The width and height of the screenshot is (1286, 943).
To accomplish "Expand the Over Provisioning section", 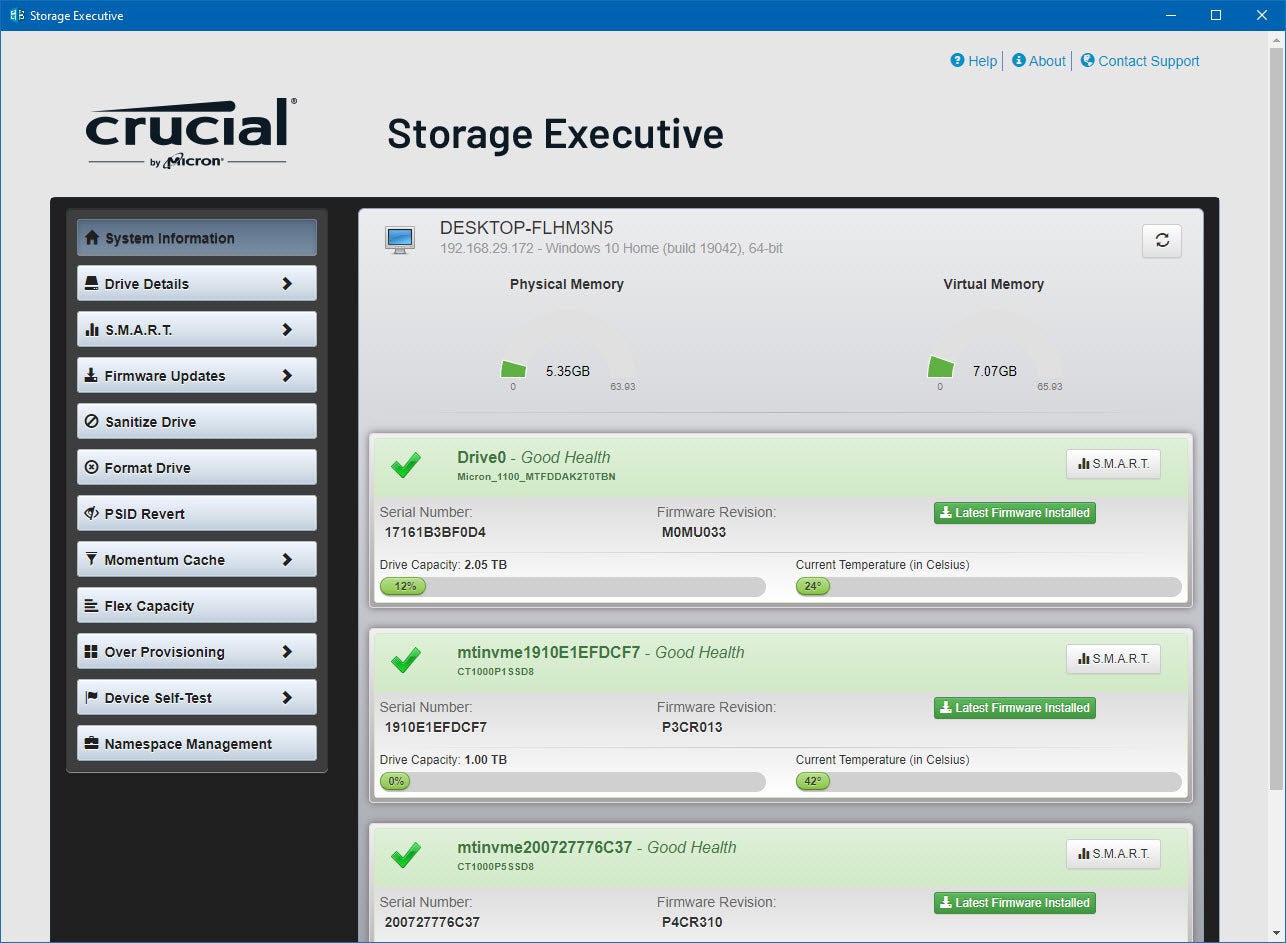I will point(196,651).
